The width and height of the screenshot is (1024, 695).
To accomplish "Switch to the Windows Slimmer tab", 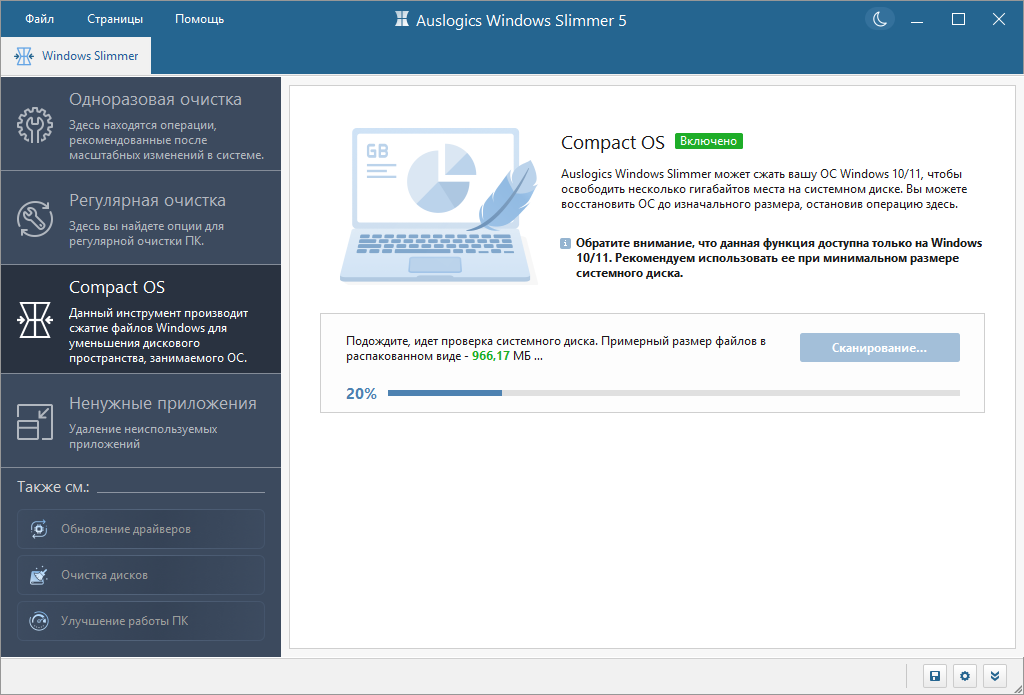I will (x=76, y=56).
